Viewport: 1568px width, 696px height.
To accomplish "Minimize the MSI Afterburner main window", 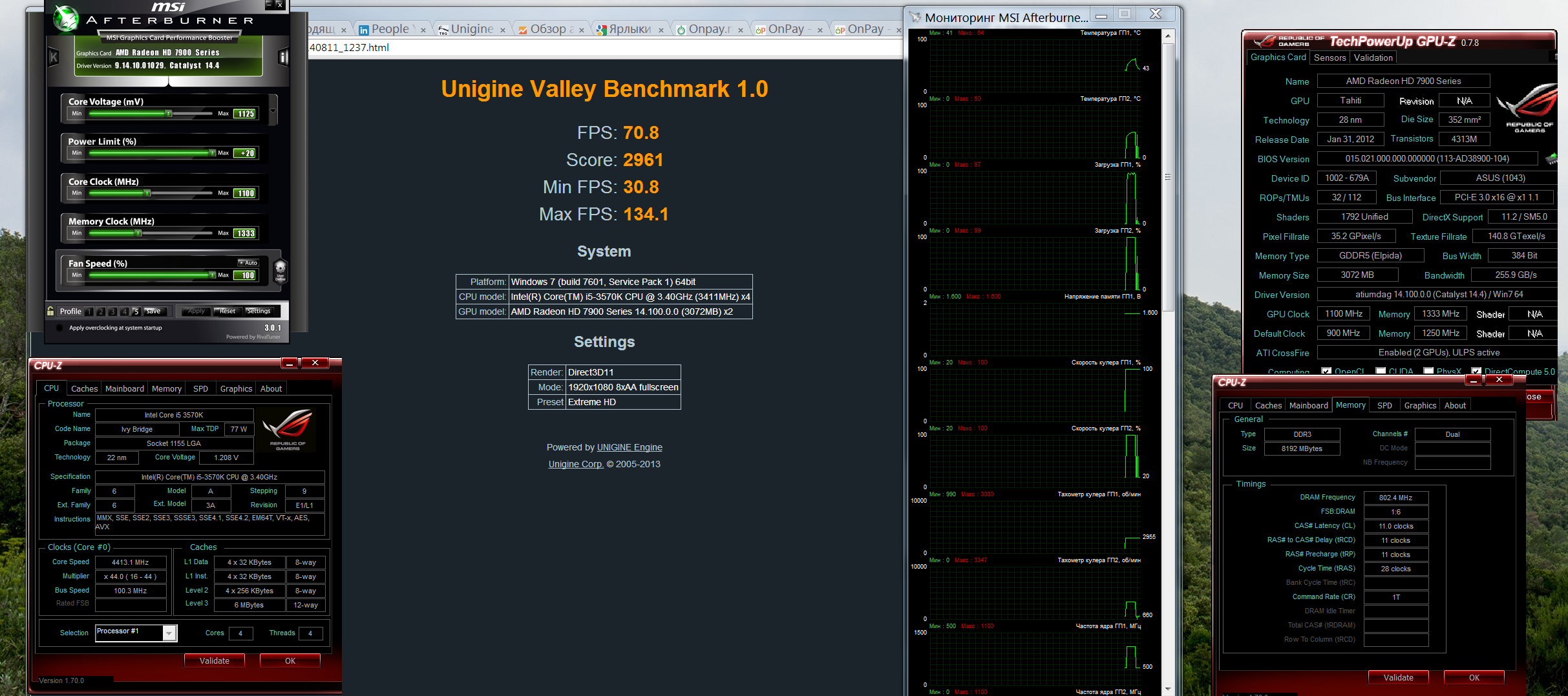I will click(x=269, y=5).
